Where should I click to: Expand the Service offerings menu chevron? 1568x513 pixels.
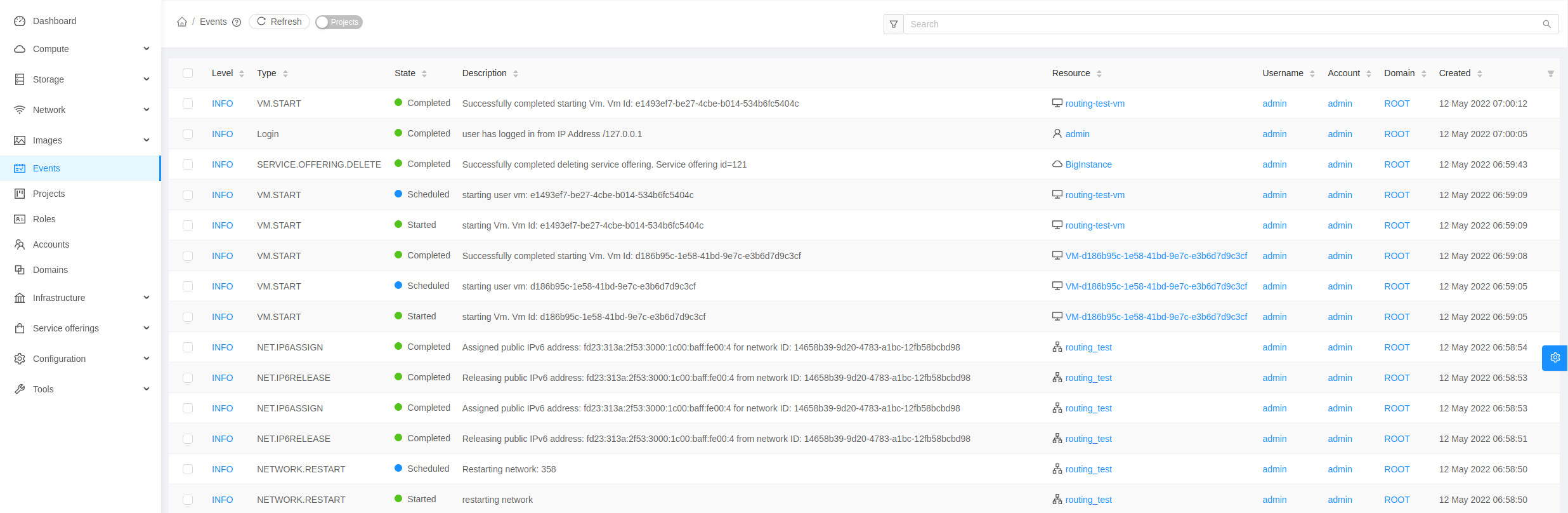pos(147,328)
